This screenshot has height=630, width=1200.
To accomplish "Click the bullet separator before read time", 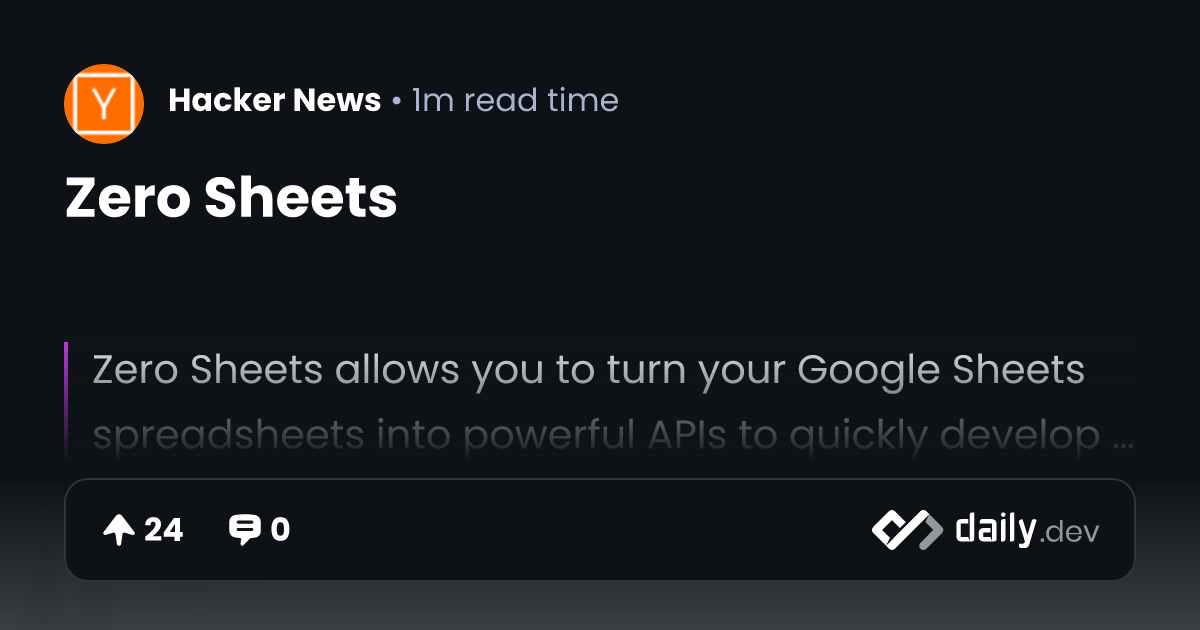I will click(397, 102).
